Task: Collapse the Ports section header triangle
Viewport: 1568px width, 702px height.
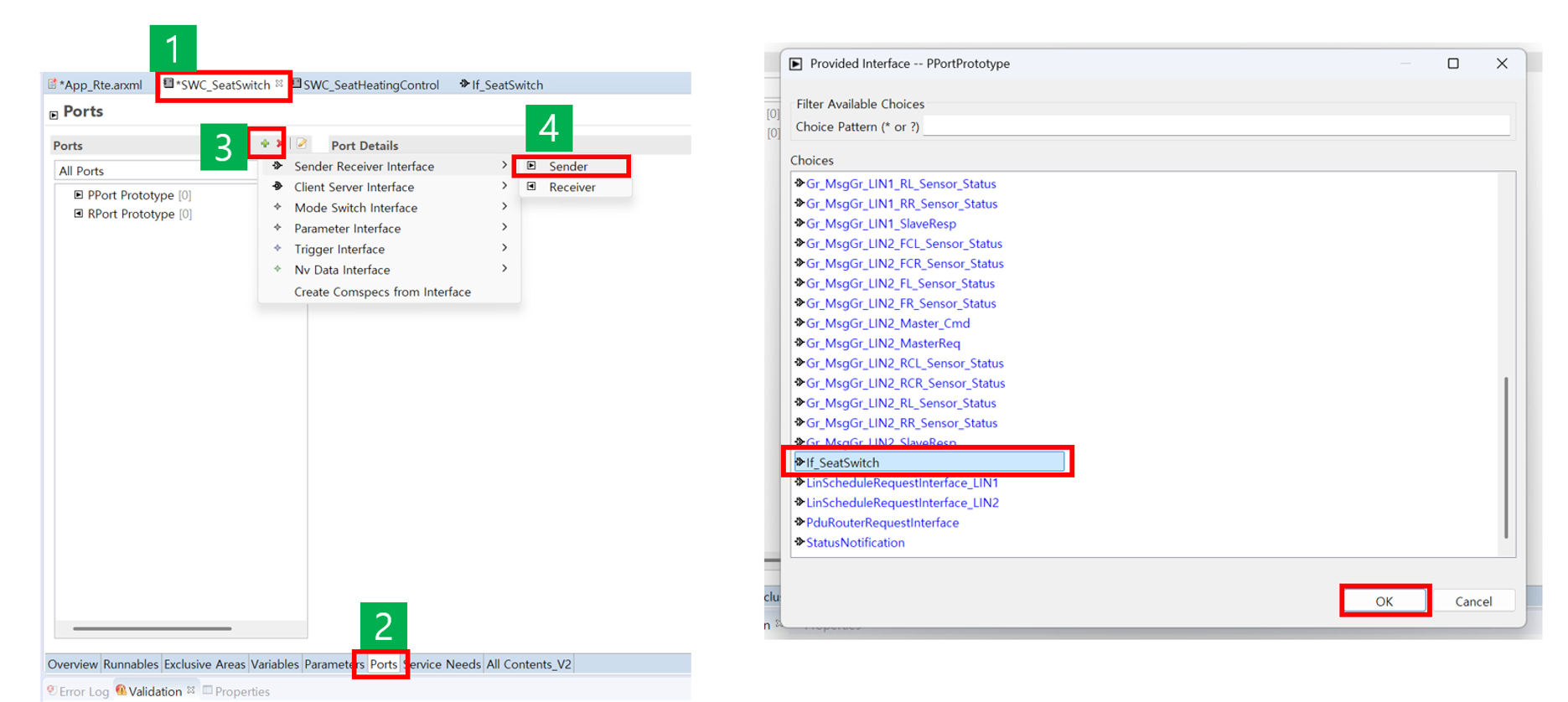Action: pyautogui.click(x=54, y=114)
